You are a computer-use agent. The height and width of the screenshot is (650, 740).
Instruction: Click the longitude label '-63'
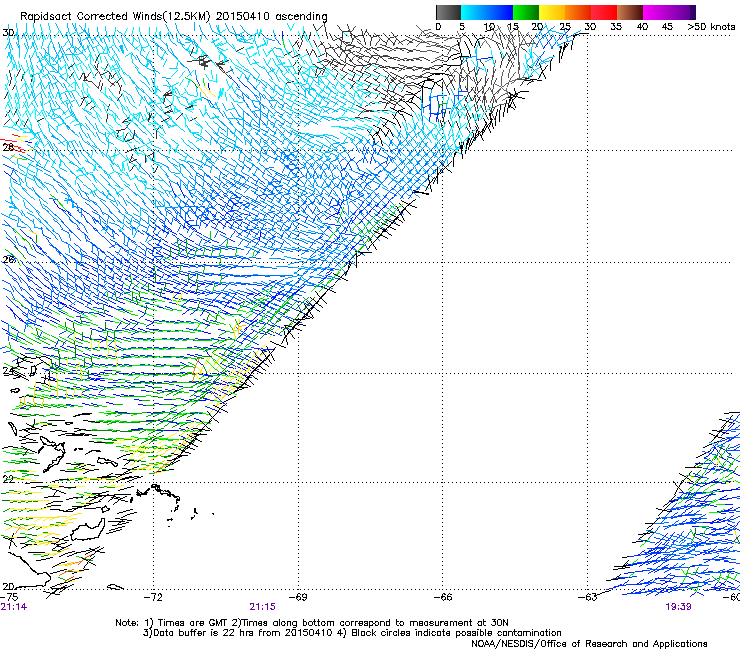(x=588, y=597)
